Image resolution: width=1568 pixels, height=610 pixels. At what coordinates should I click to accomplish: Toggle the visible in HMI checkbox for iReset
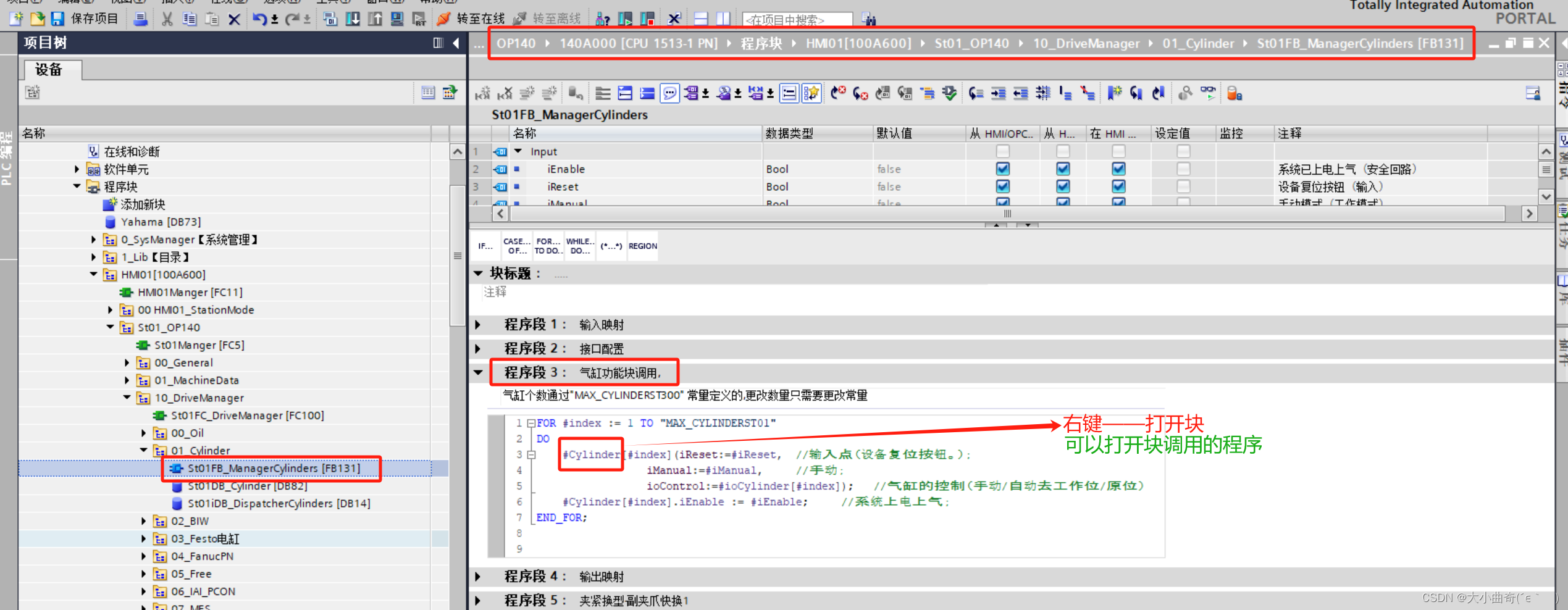(1118, 186)
